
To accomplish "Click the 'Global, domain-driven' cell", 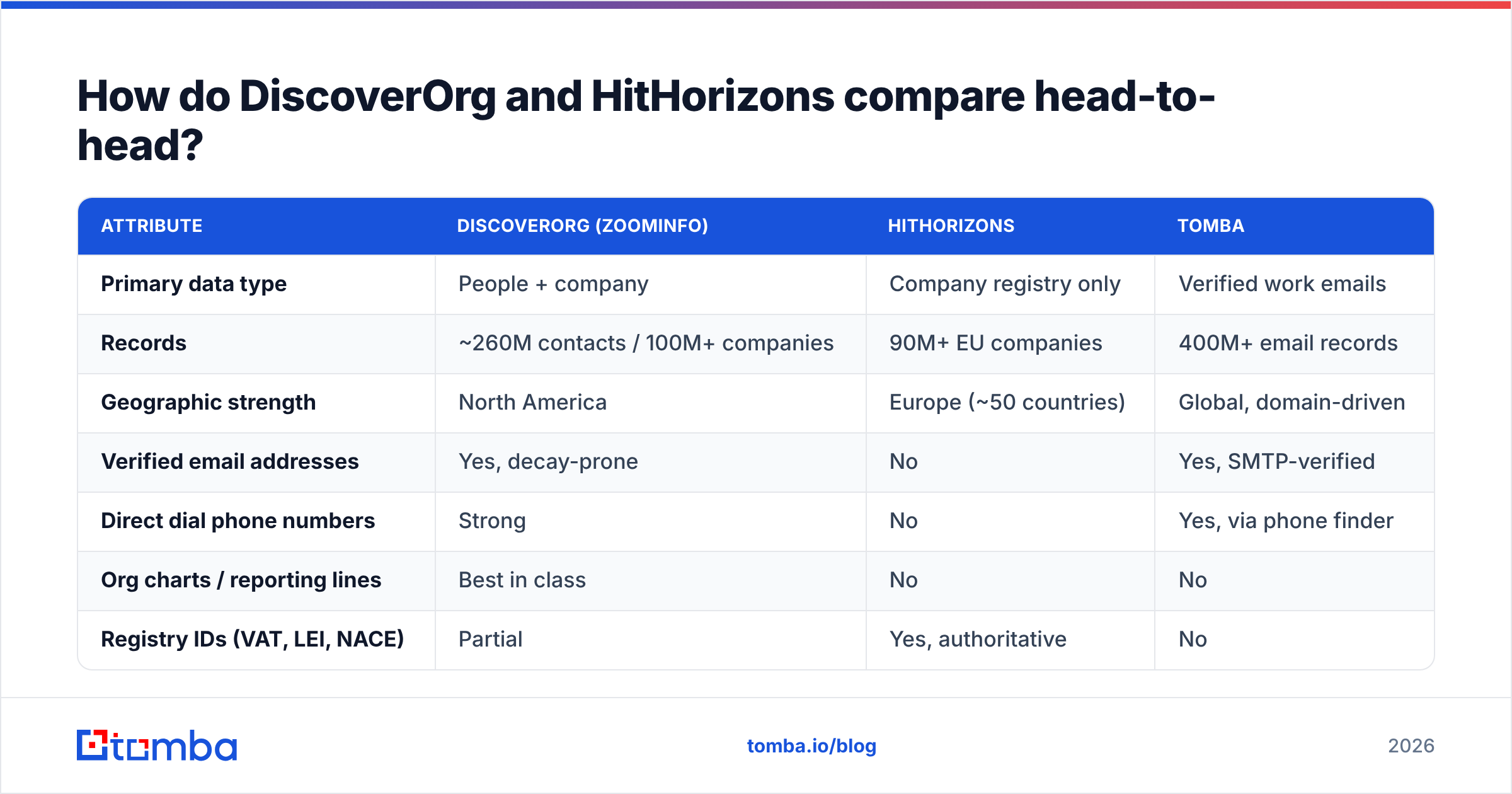I will pos(1291,403).
